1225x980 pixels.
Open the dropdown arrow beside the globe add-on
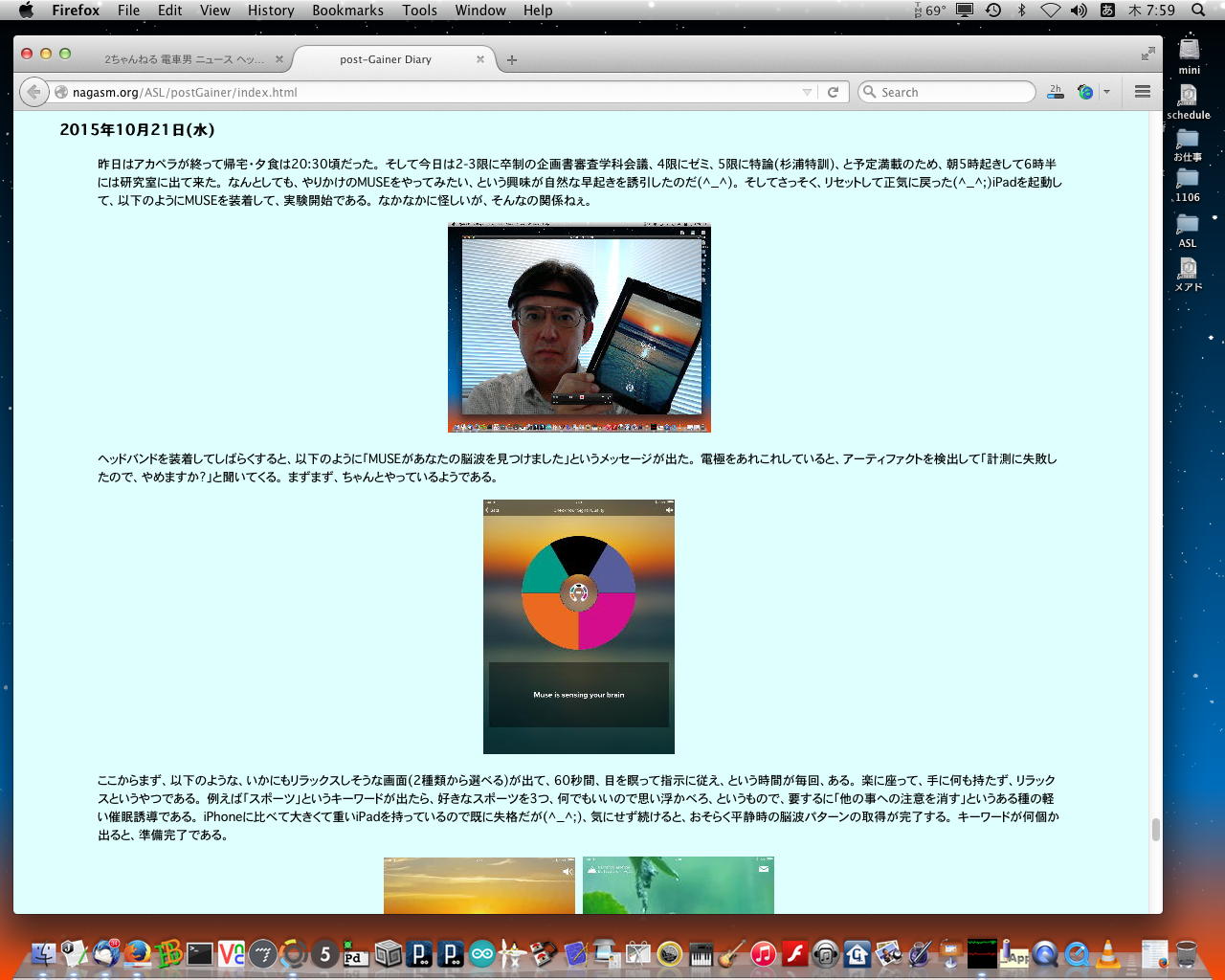pyautogui.click(x=1106, y=92)
